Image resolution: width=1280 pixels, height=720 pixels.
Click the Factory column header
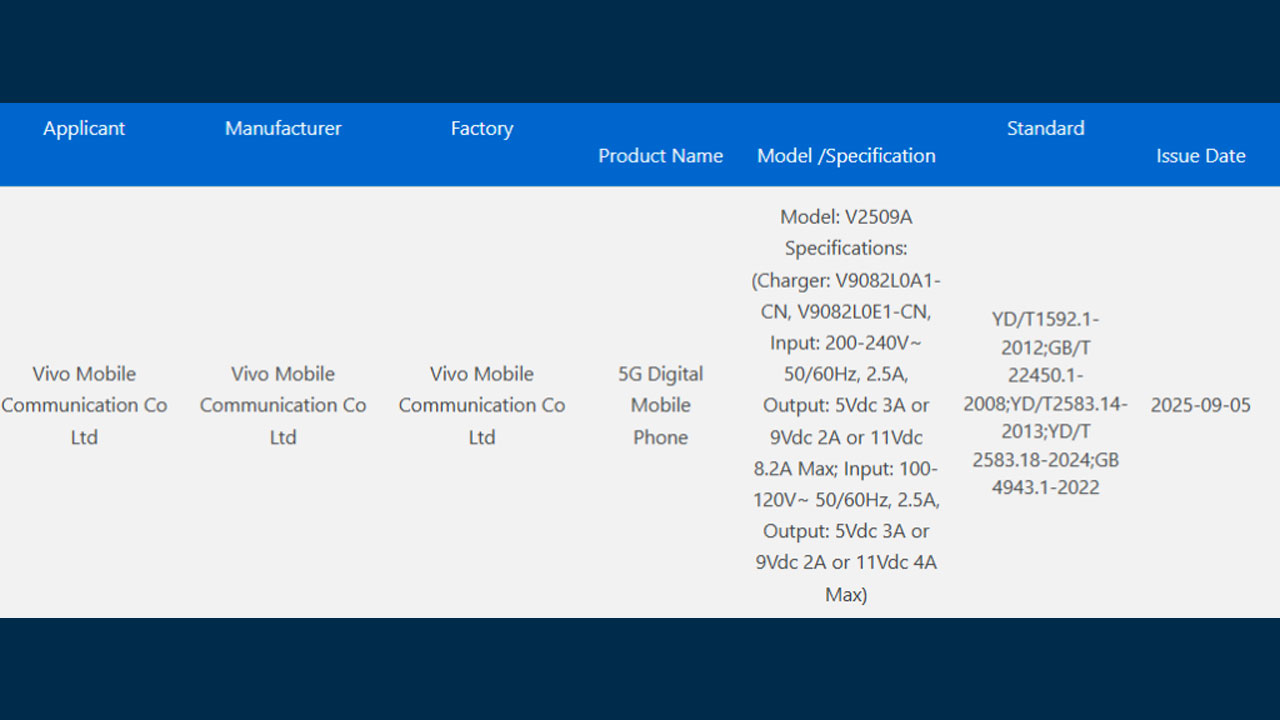click(482, 128)
